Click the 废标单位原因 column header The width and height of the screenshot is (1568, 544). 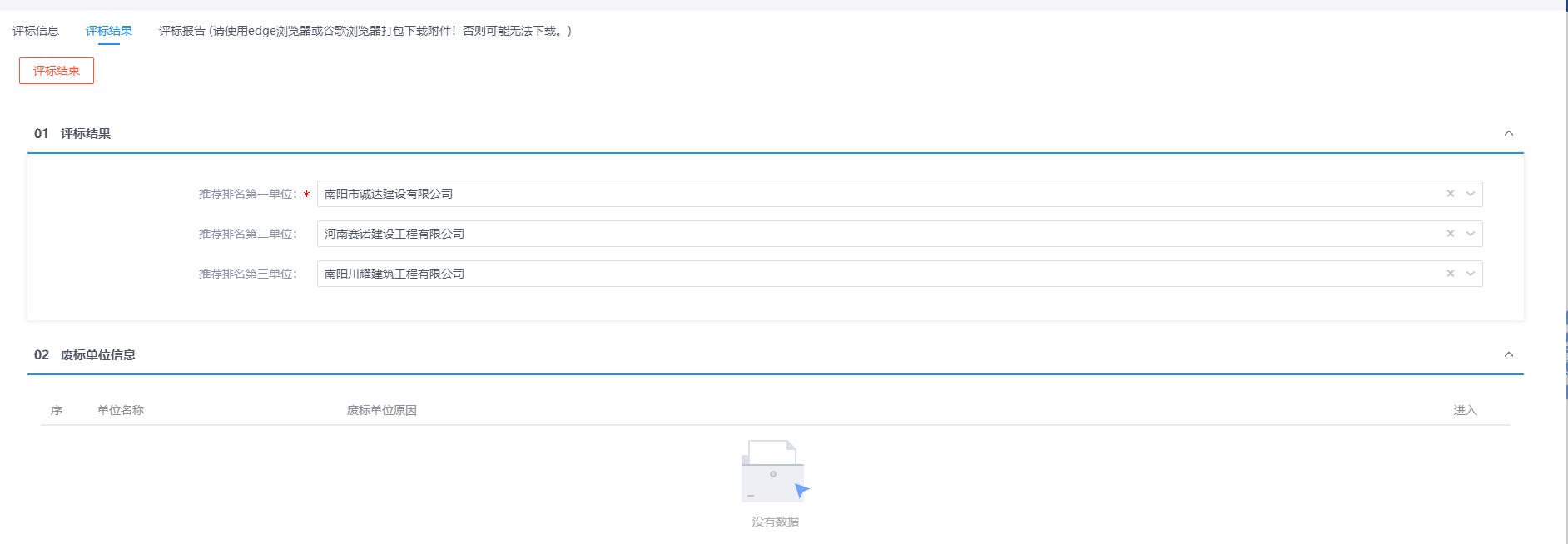point(382,410)
